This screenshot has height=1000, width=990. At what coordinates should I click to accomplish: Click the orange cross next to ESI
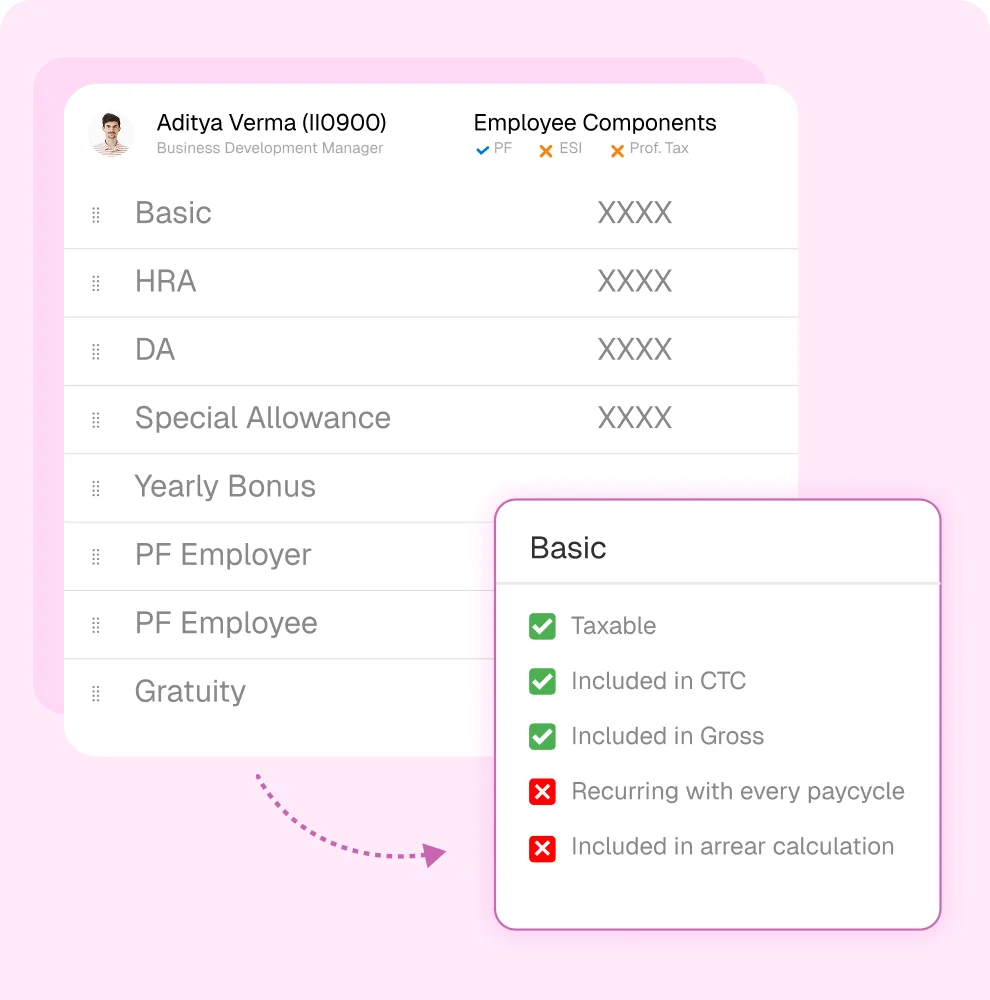545,151
